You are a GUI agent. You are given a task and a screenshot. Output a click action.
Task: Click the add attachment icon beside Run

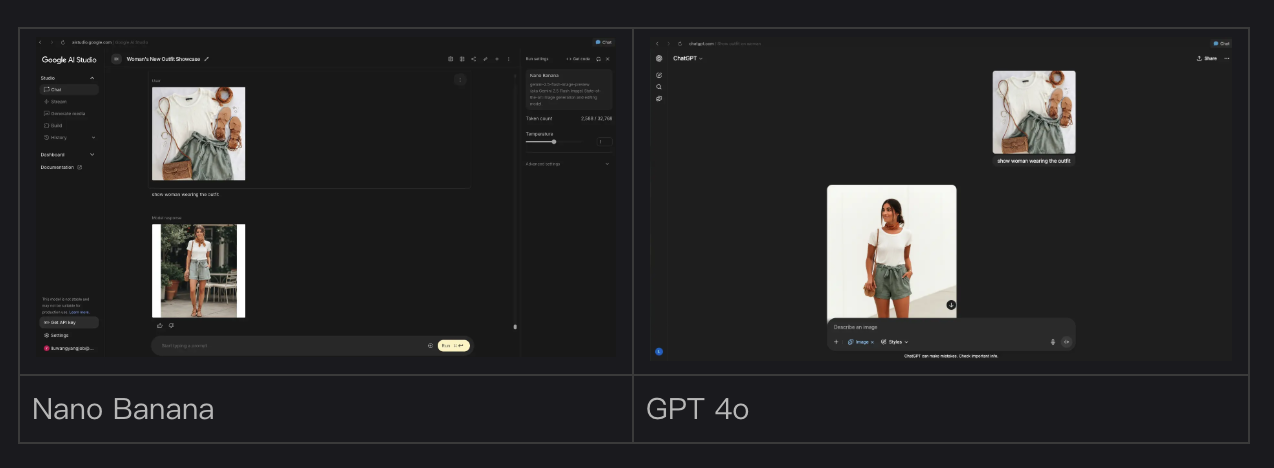[430, 346]
